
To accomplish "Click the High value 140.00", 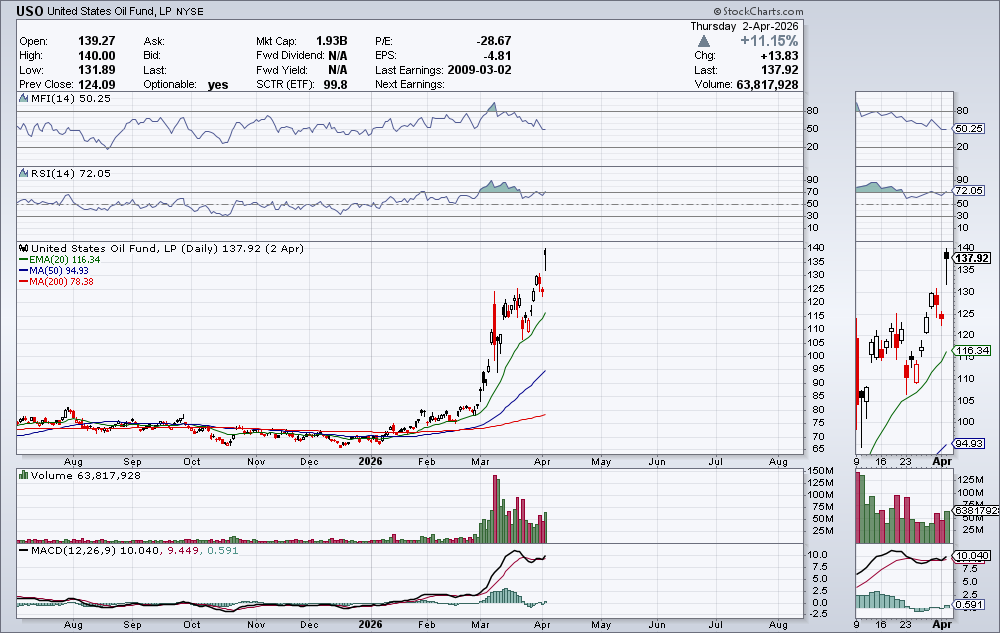I will 96,55.
